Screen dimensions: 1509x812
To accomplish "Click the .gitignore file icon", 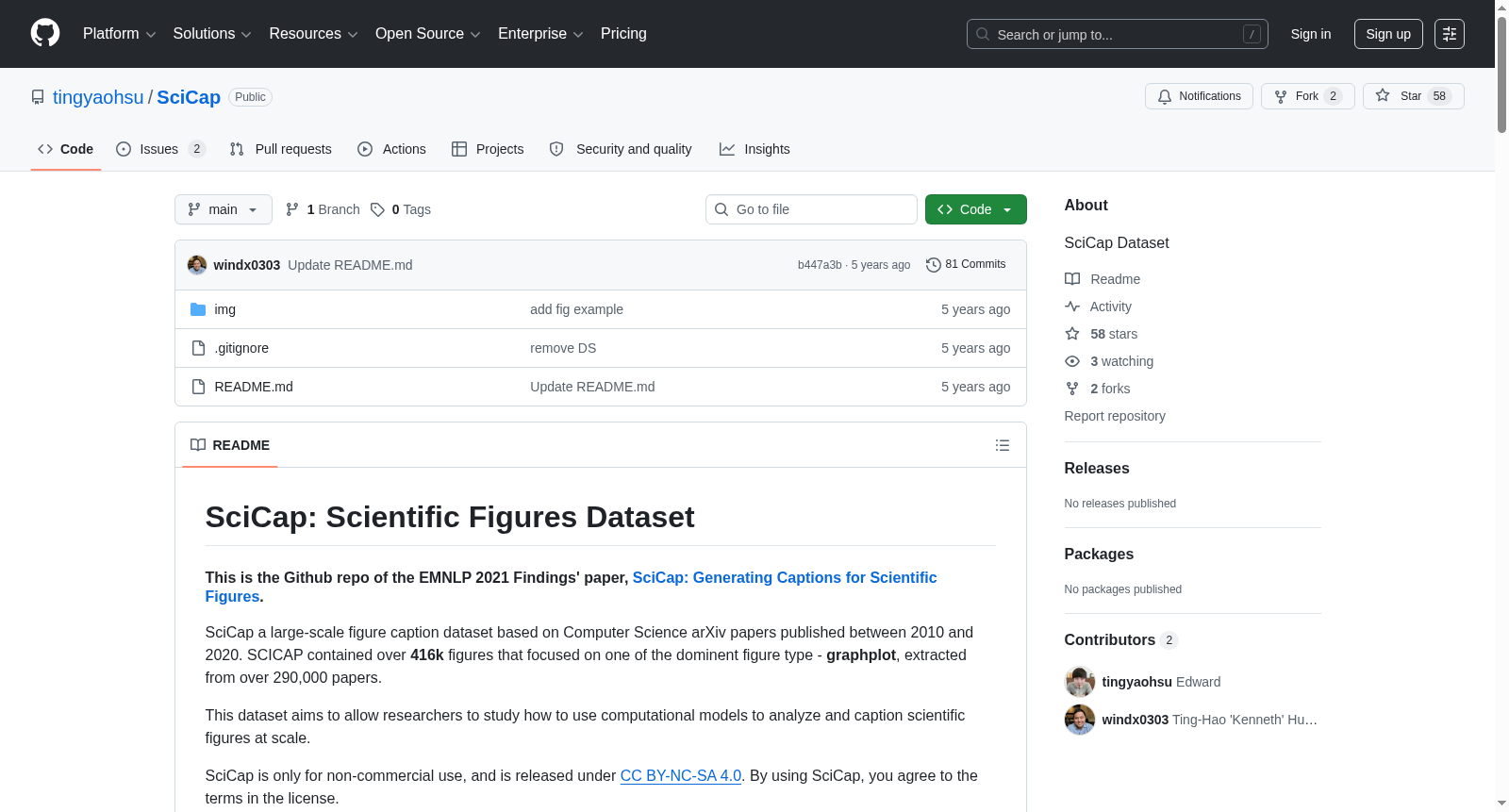I will 198,348.
